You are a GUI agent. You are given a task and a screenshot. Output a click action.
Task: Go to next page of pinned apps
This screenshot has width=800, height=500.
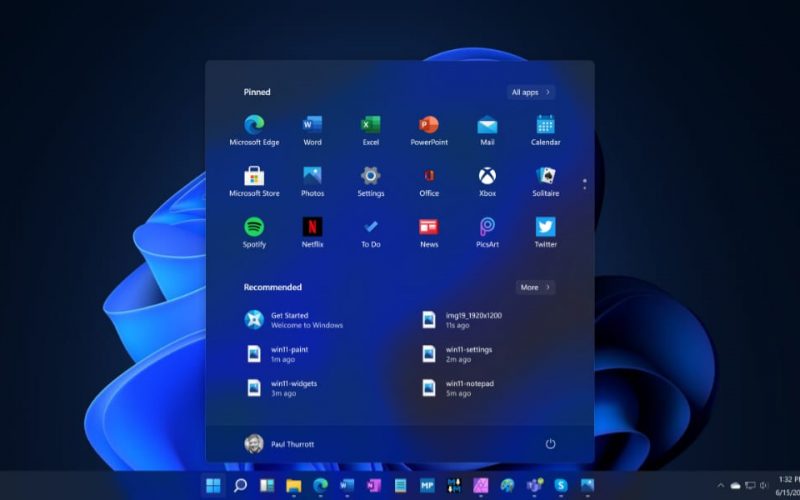[x=585, y=188]
